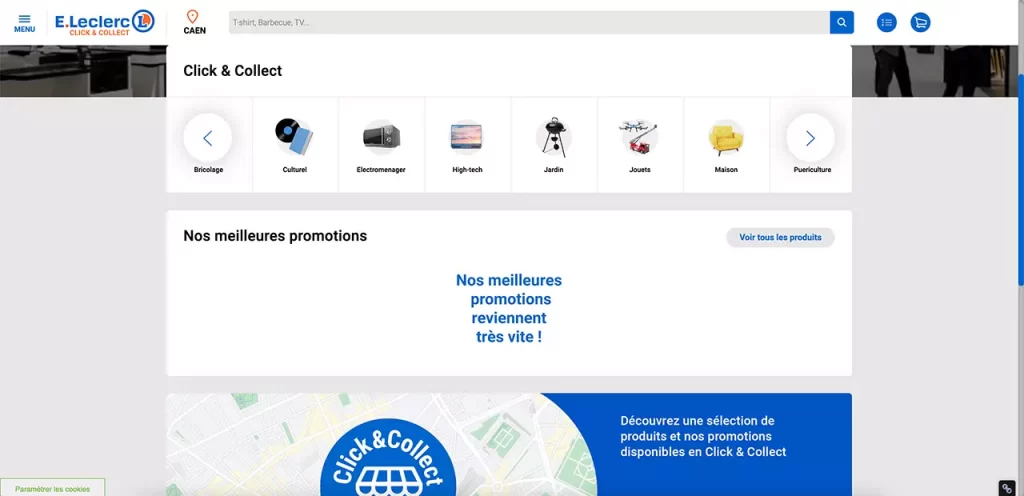Click the E.Leclerc Click & Collect logo
Screen dimensions: 1024x496
[104, 22]
